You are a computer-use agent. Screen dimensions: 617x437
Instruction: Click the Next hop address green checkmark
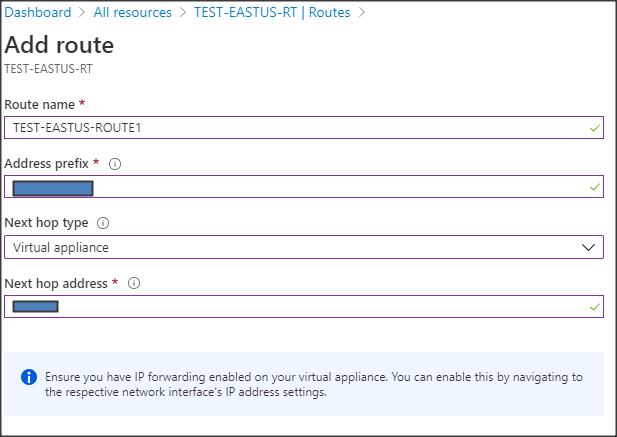595,306
